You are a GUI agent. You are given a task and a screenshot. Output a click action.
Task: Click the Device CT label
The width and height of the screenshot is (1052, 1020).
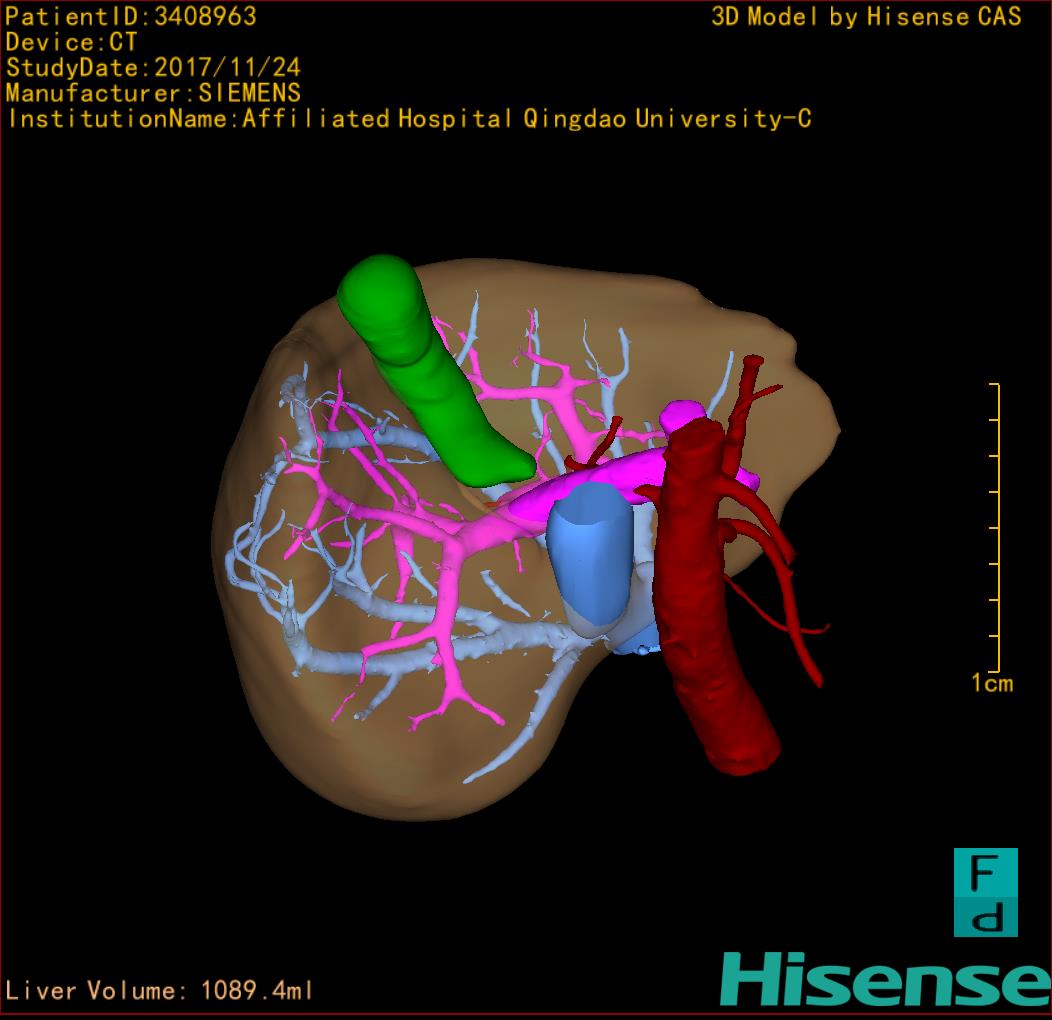coord(71,42)
